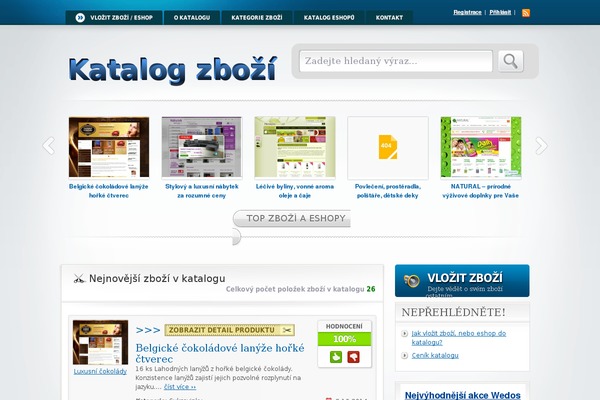Image resolution: width=600 pixels, height=400 pixels.
Task: Click link Léčivé byliny, vonné aroma oleje
Action: [x=295, y=191]
